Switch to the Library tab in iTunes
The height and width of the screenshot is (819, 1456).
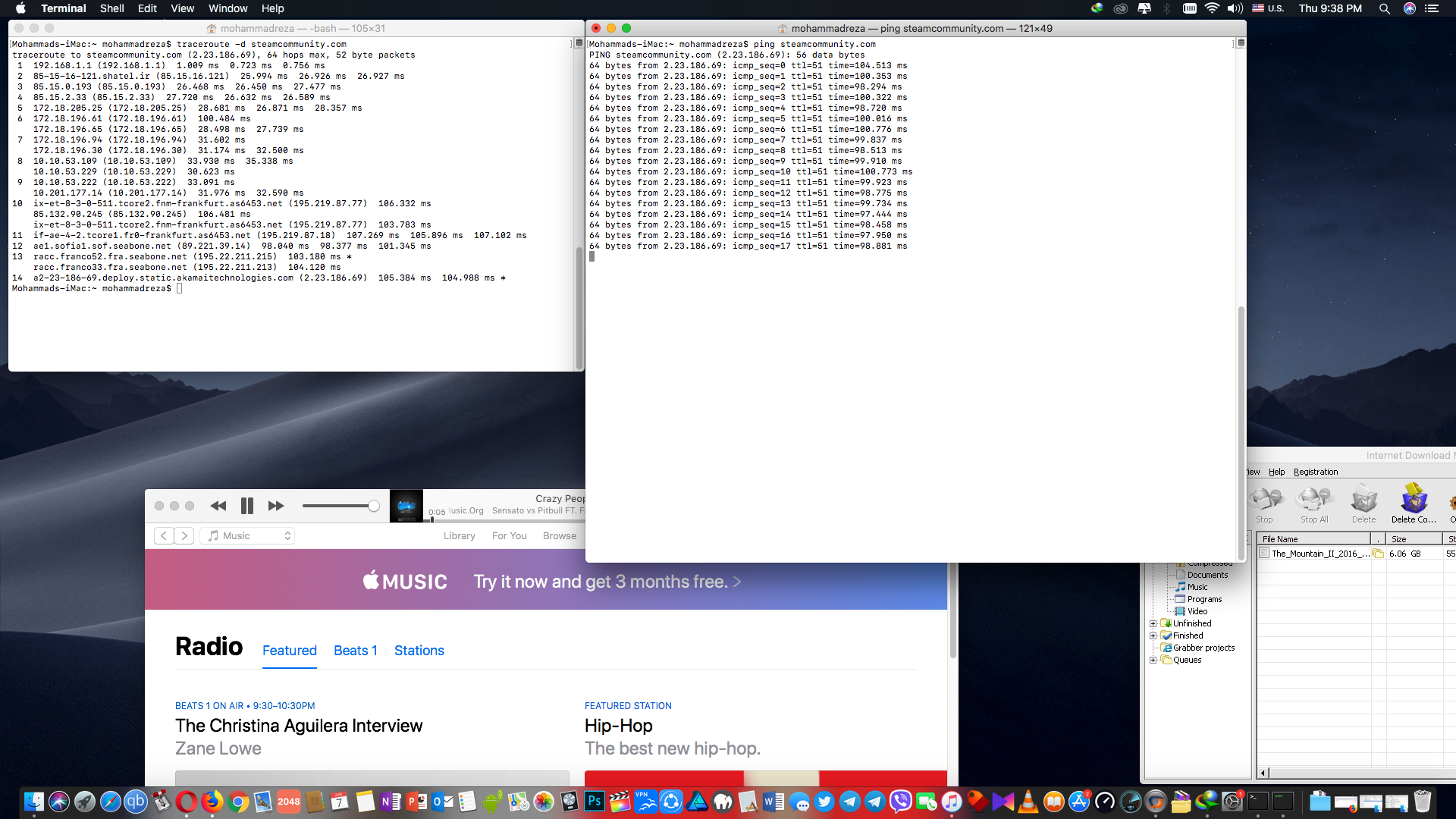pos(460,535)
